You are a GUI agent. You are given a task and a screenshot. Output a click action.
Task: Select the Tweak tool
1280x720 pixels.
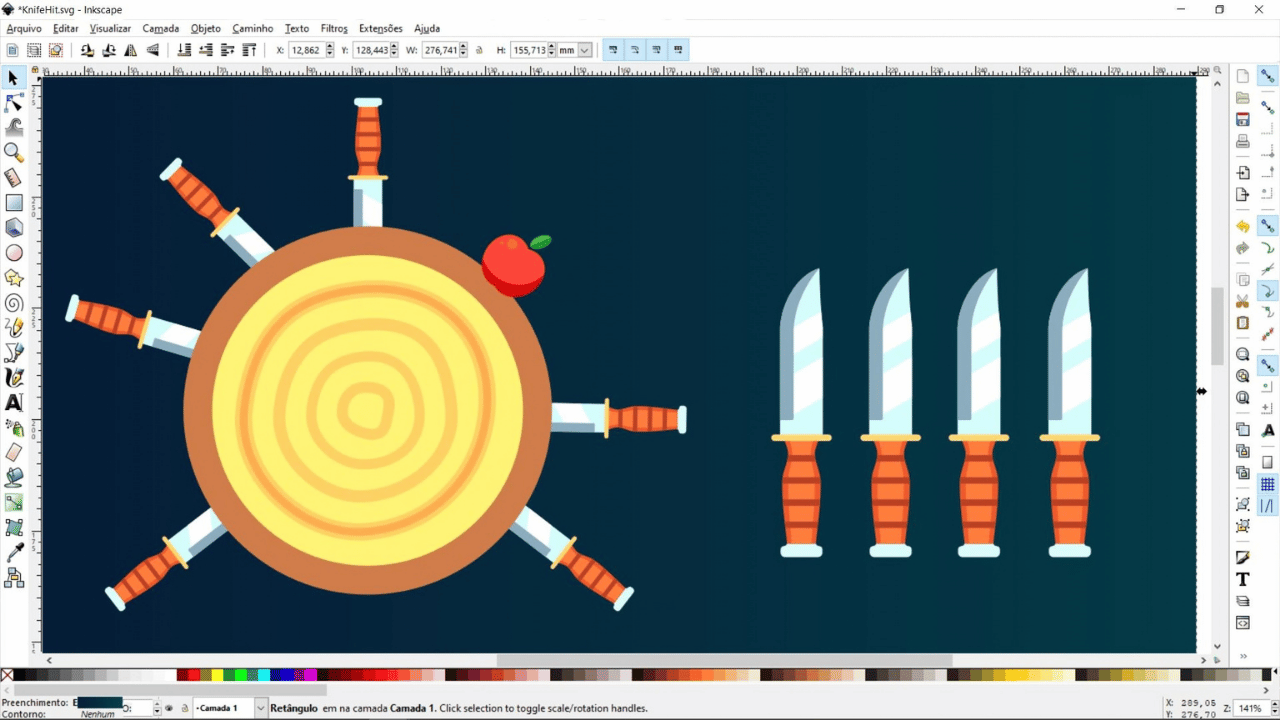(14, 128)
